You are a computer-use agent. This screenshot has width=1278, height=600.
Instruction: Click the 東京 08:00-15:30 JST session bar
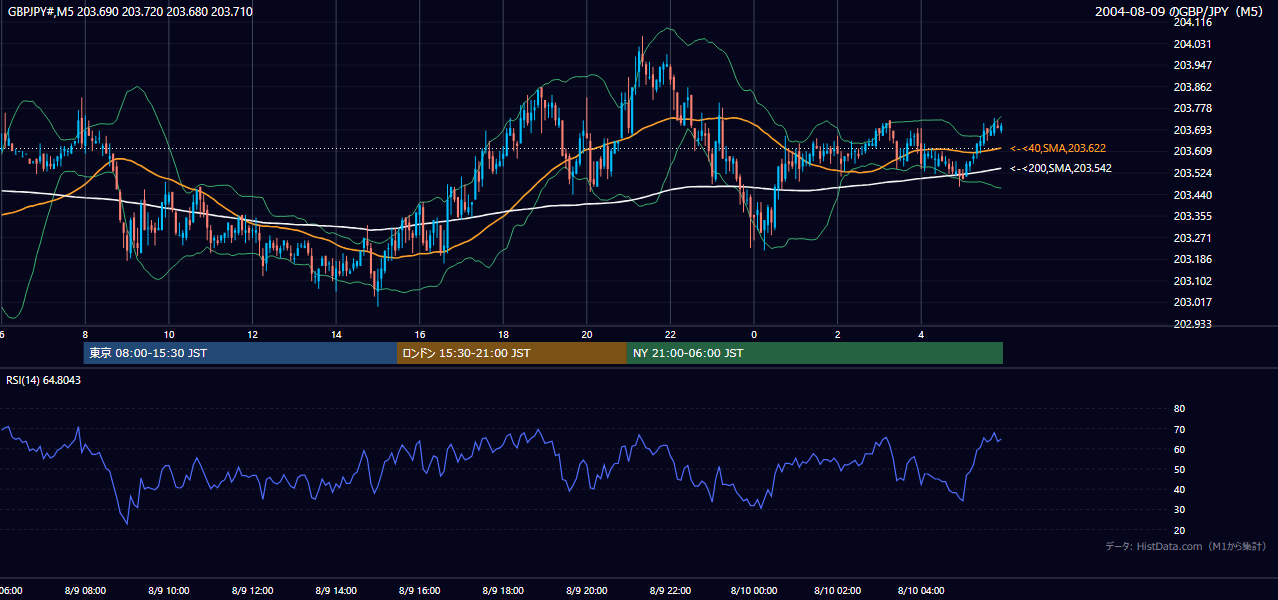pyautogui.click(x=240, y=353)
